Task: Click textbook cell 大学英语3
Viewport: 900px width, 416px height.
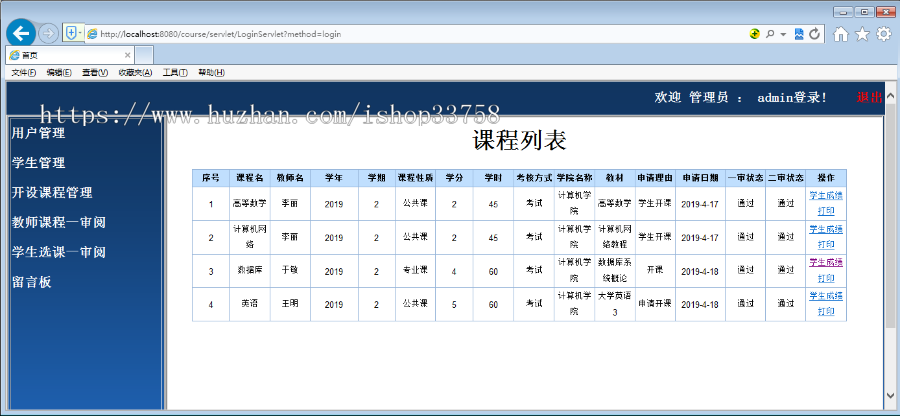Action: click(x=615, y=304)
